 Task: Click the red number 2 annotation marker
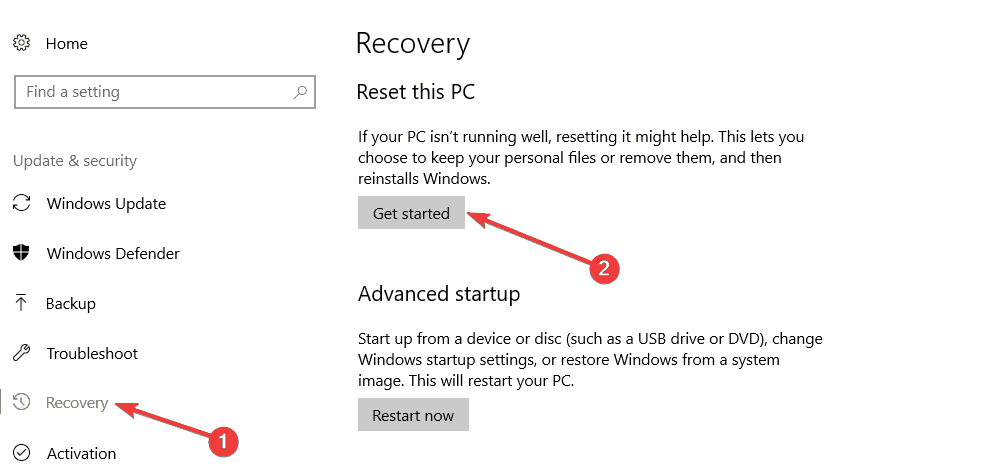(604, 268)
